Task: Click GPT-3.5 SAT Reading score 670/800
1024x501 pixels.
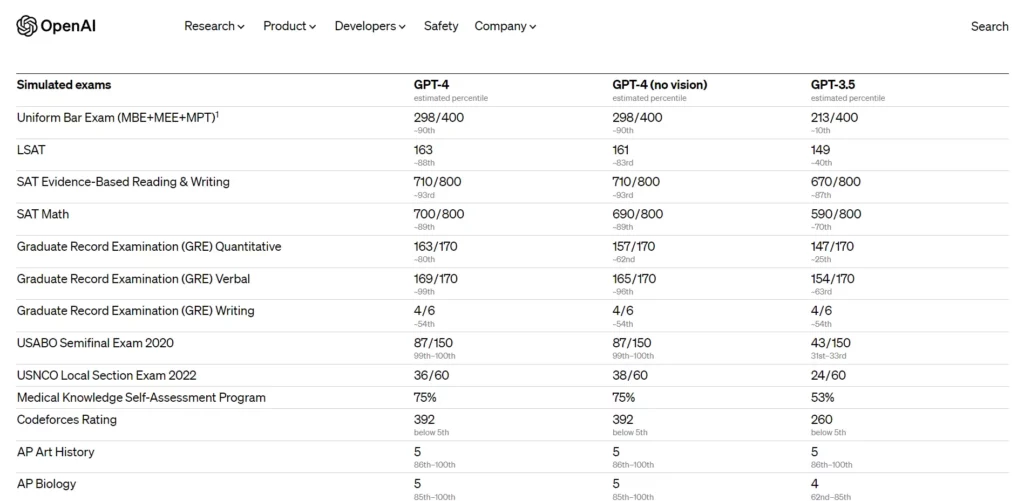Action: [x=836, y=182]
